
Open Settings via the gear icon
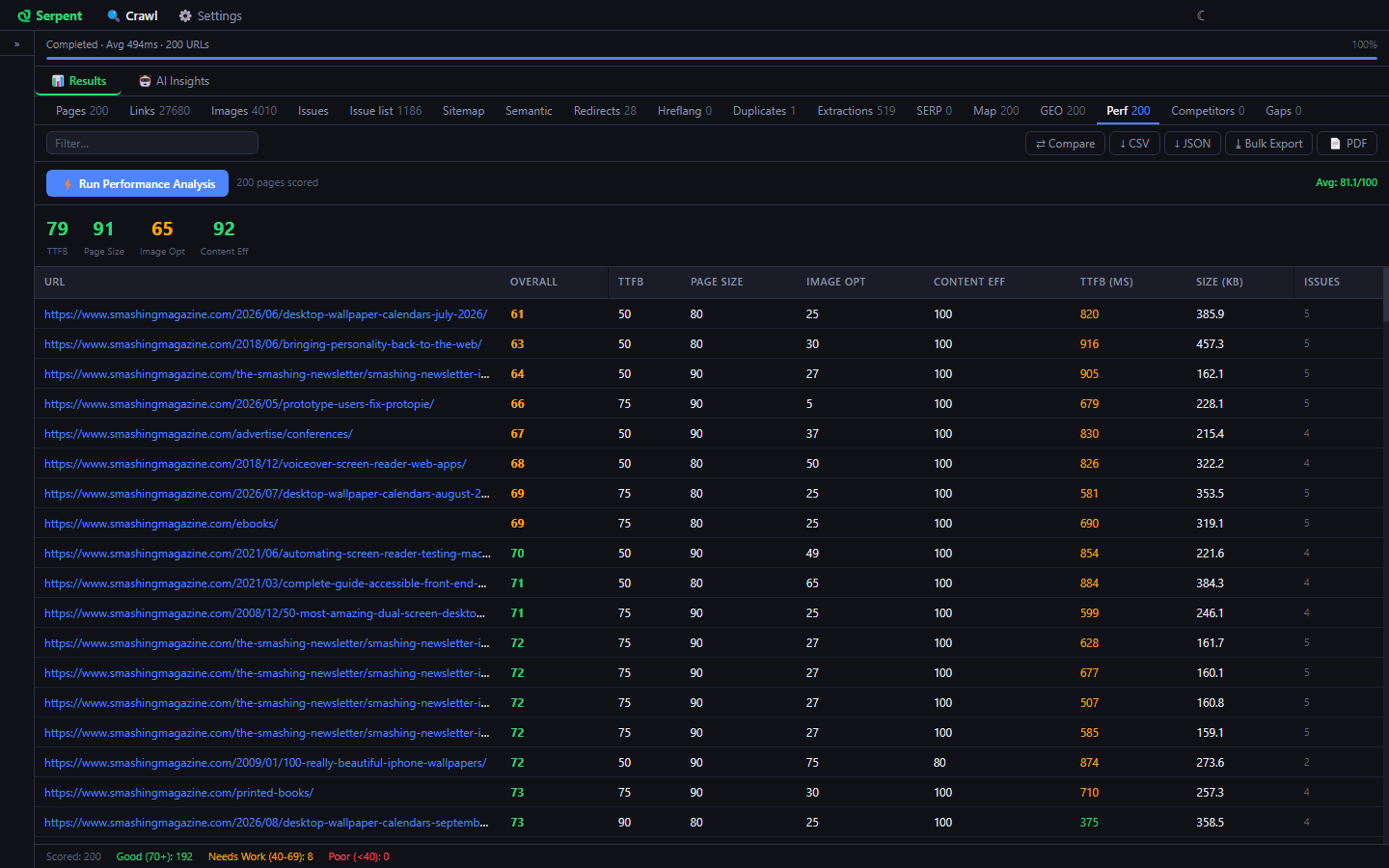pyautogui.click(x=185, y=16)
